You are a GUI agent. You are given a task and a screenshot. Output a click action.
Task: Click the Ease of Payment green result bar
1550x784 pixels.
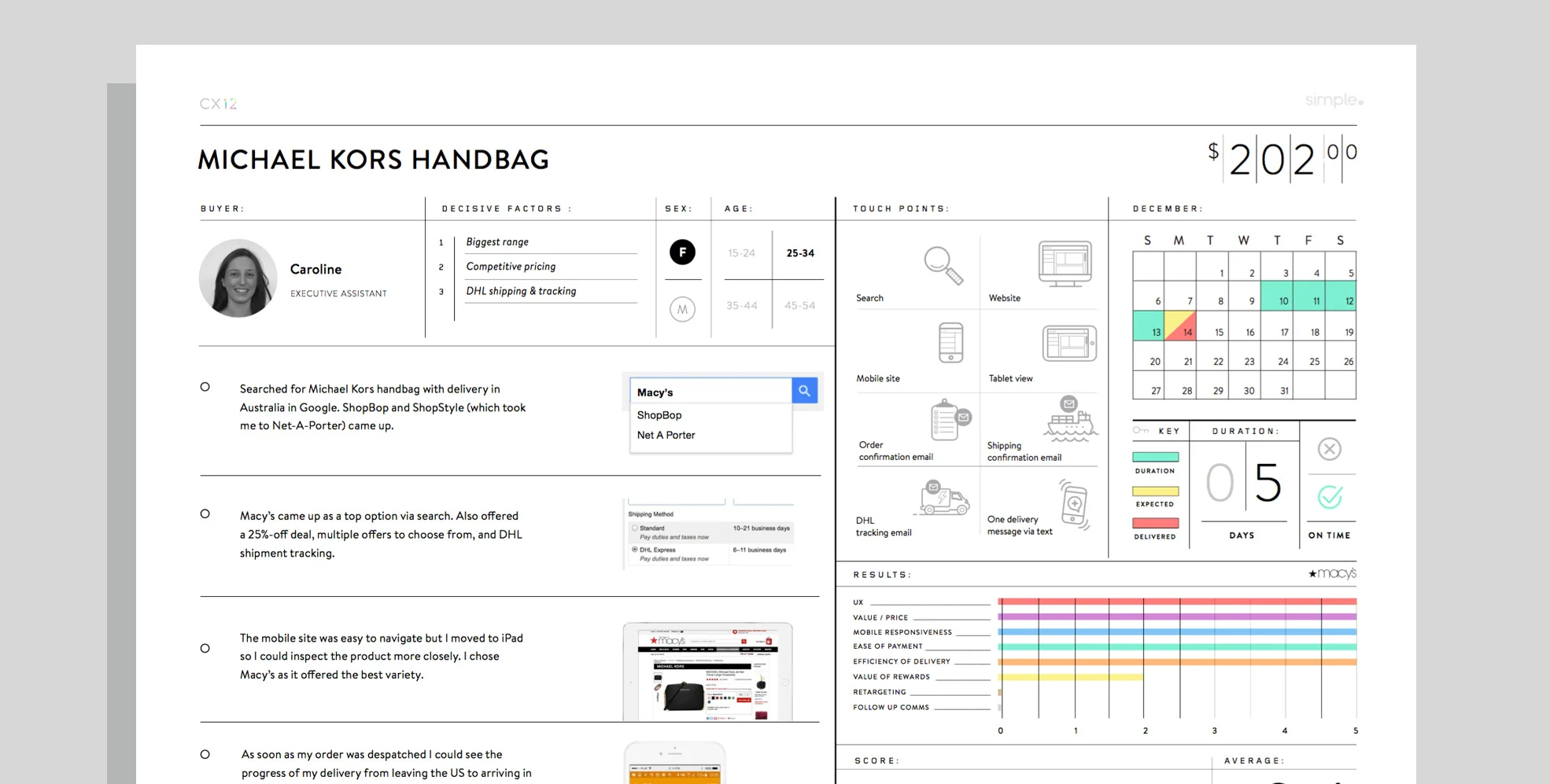(x=1178, y=646)
